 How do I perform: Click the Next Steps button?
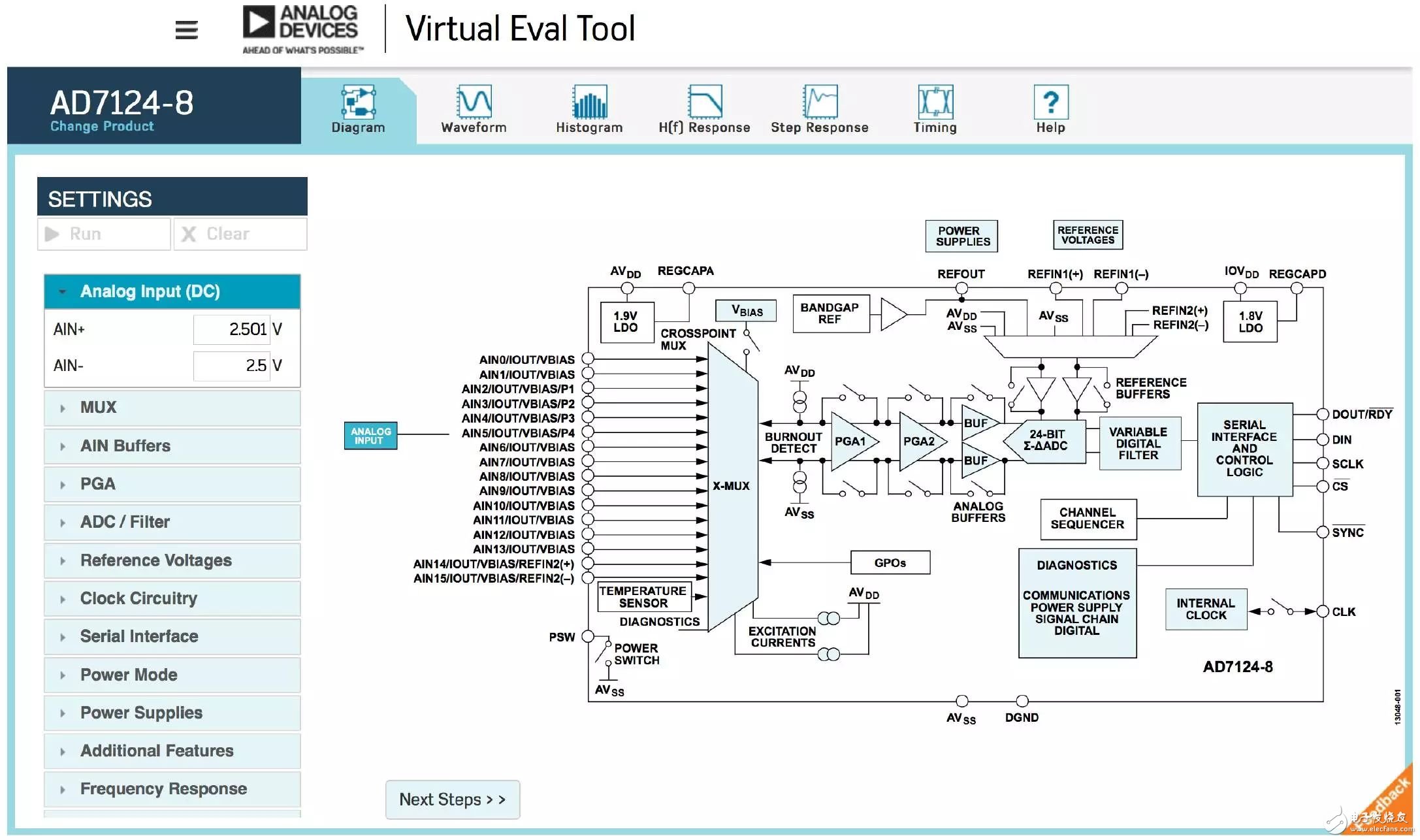point(452,800)
